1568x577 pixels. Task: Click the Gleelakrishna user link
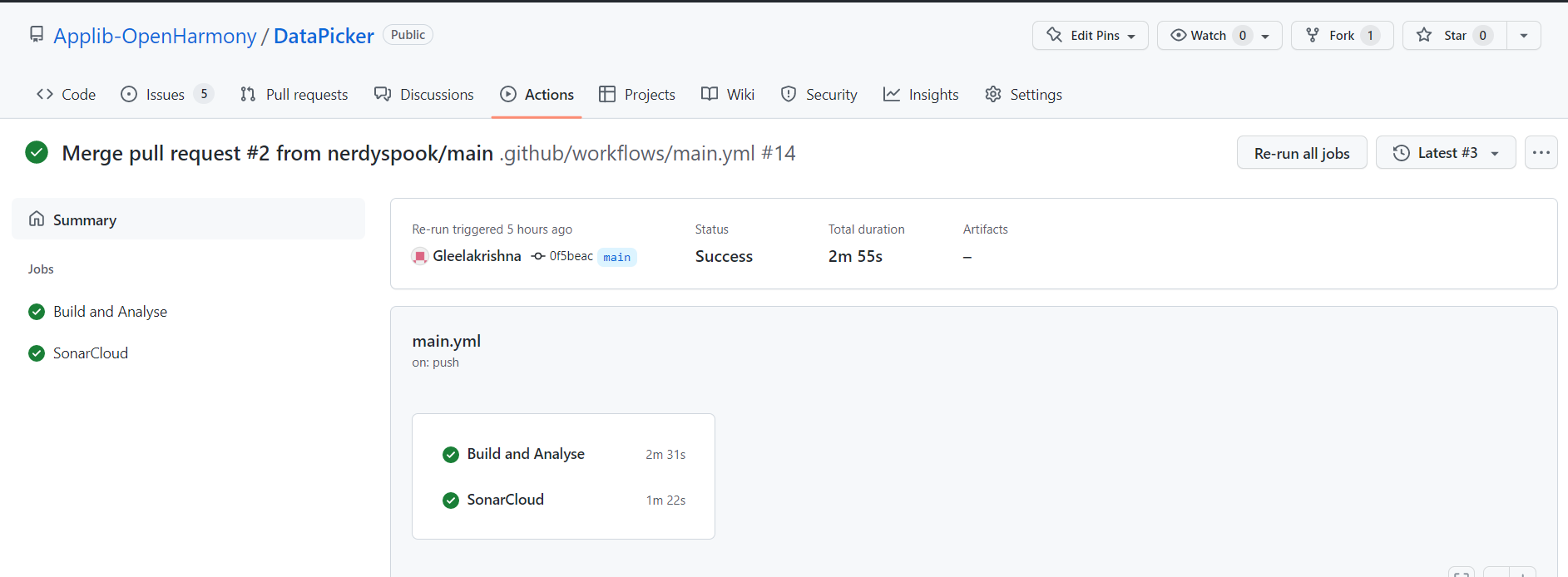pos(477,256)
